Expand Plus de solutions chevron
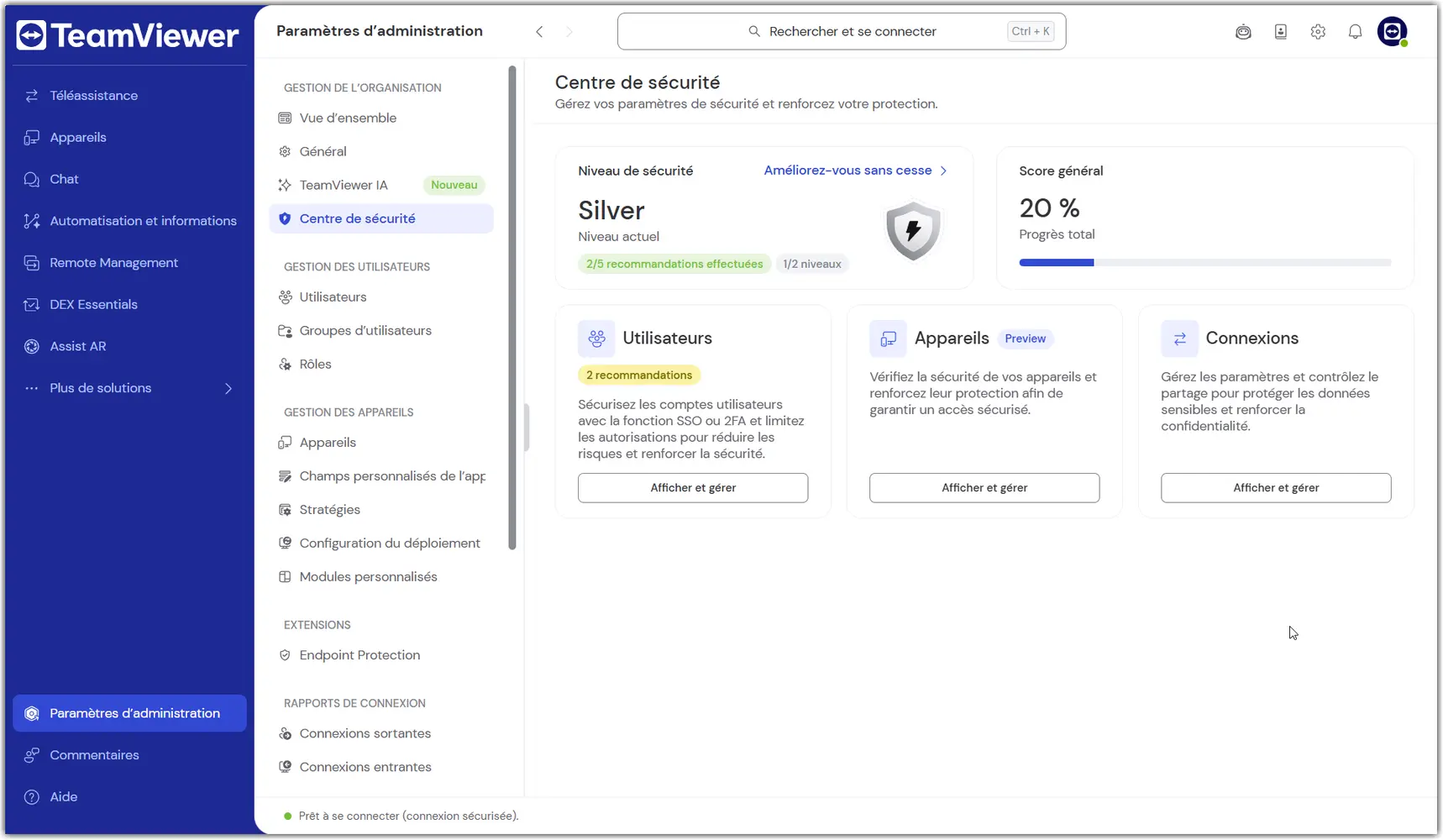Image resolution: width=1443 pixels, height=840 pixels. pos(228,388)
